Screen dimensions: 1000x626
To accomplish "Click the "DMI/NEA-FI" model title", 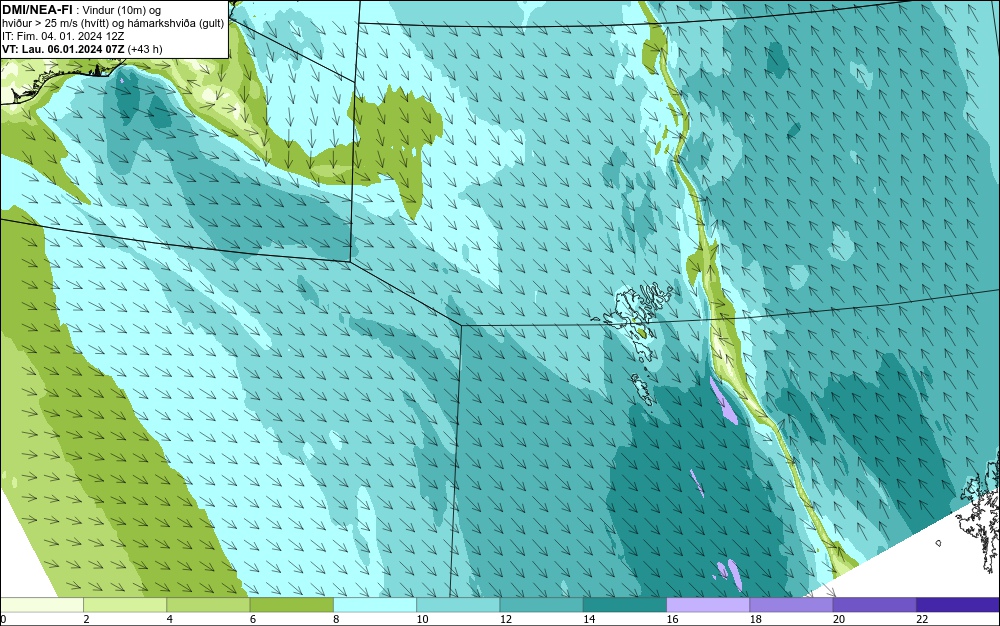I will tap(36, 10).
